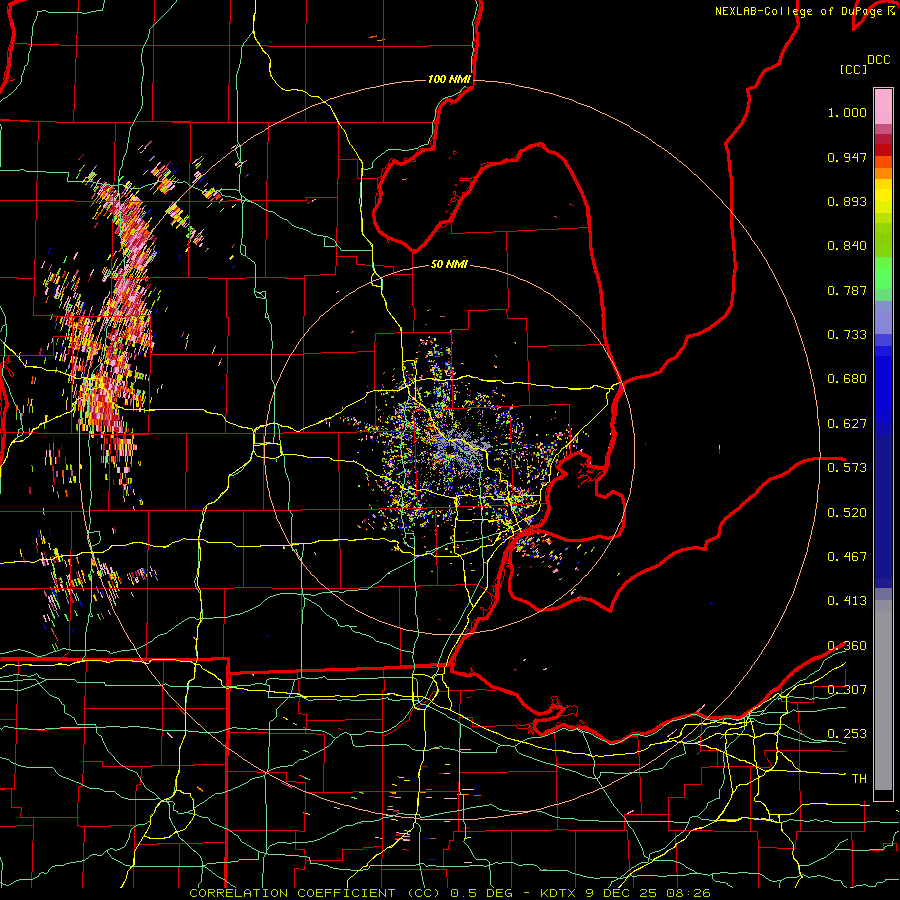
Task: Click the 0.360 scale value
Action: 847,646
